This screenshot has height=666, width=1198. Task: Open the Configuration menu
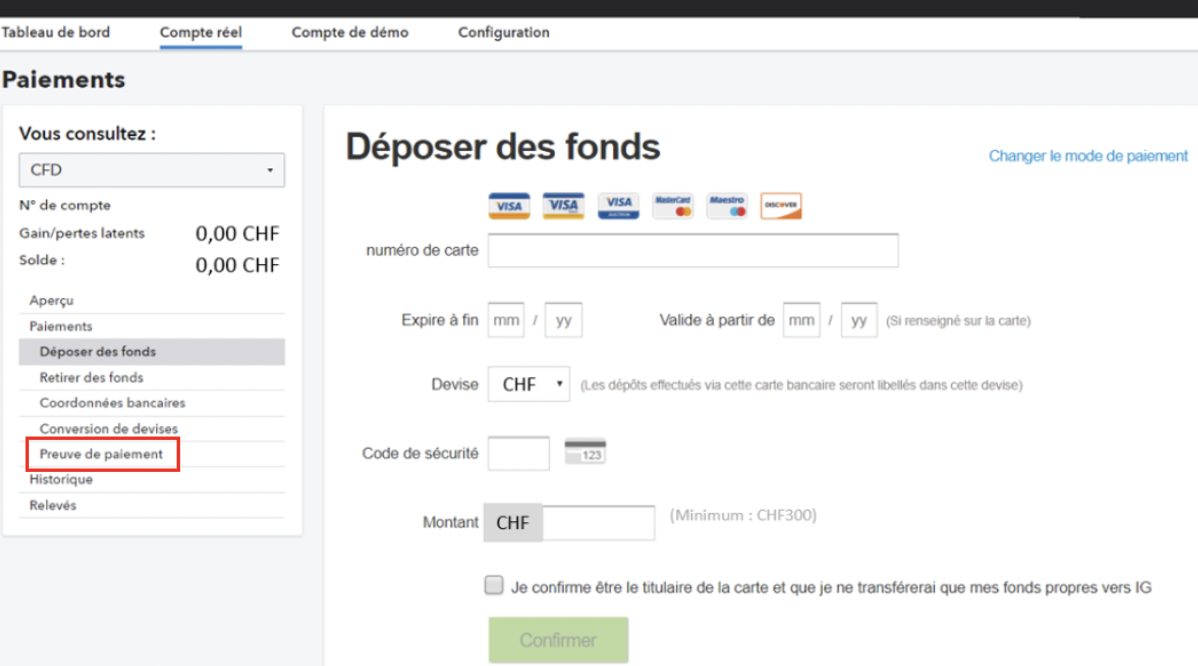[502, 32]
